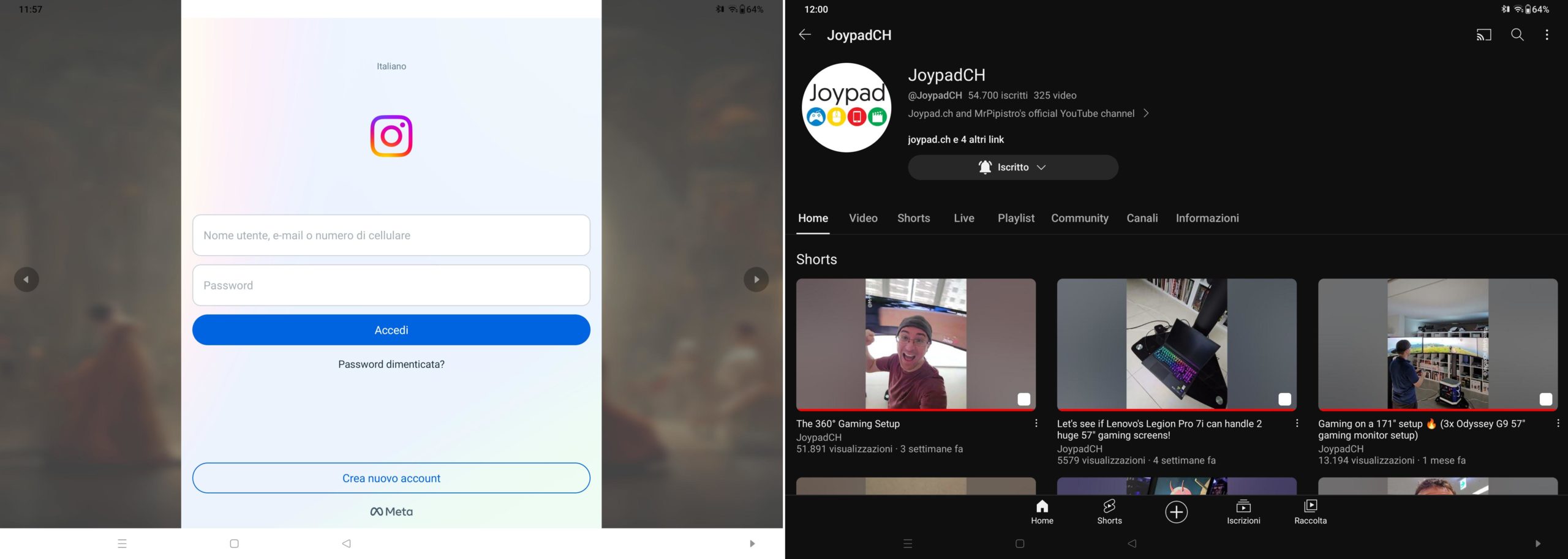
Task: Switch to the Live channel tab
Action: [963, 219]
